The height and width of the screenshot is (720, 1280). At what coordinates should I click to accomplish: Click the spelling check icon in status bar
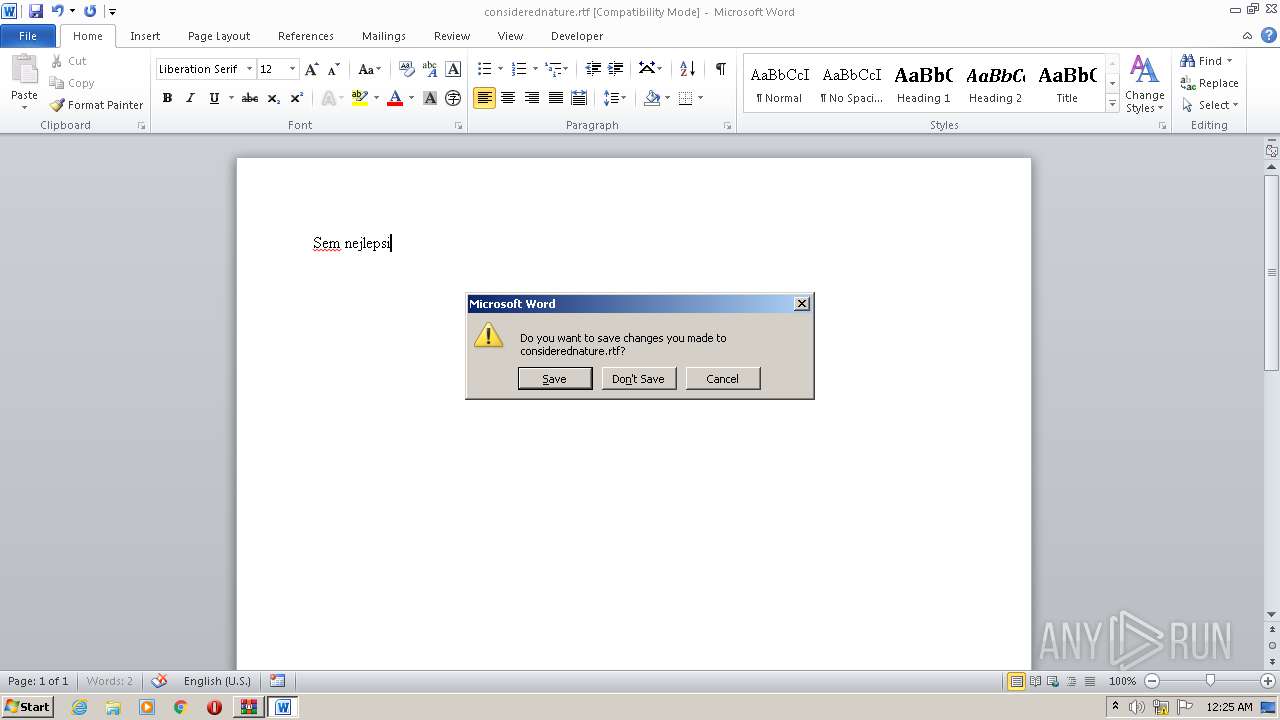[x=159, y=681]
